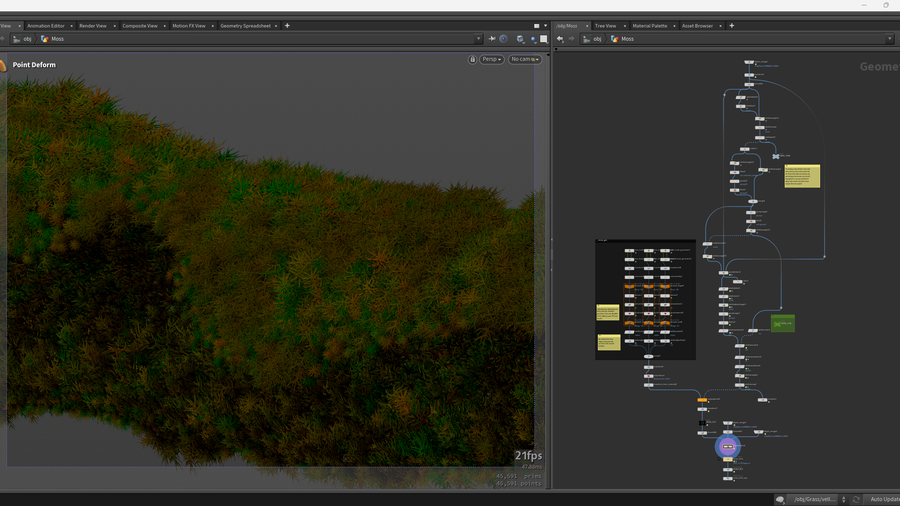Open the Material Palette tab
Screen dimensions: 900x506
(650, 26)
